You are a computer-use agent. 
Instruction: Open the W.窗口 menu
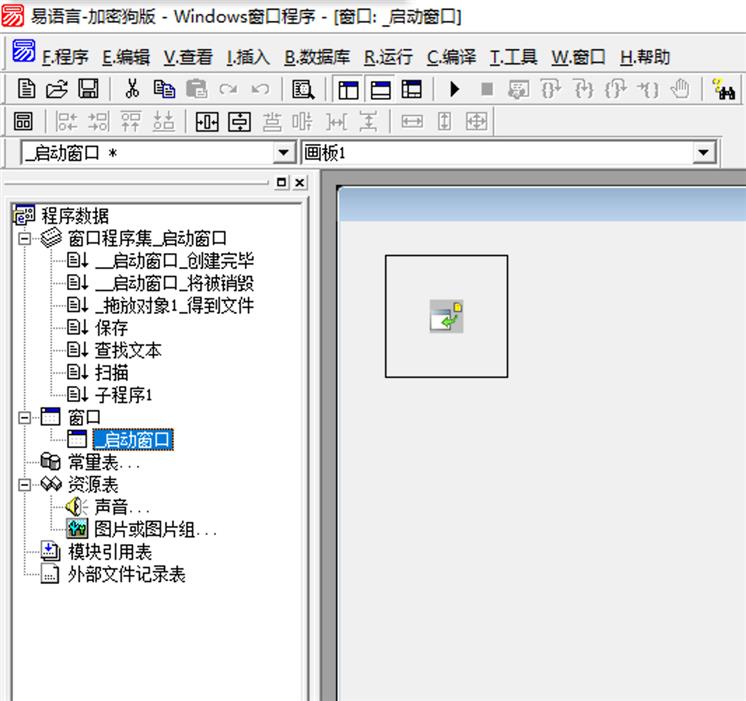[x=578, y=57]
